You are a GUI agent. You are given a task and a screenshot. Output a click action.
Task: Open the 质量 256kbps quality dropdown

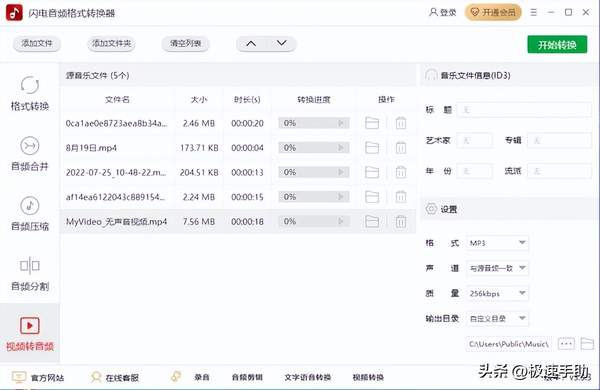[497, 294]
